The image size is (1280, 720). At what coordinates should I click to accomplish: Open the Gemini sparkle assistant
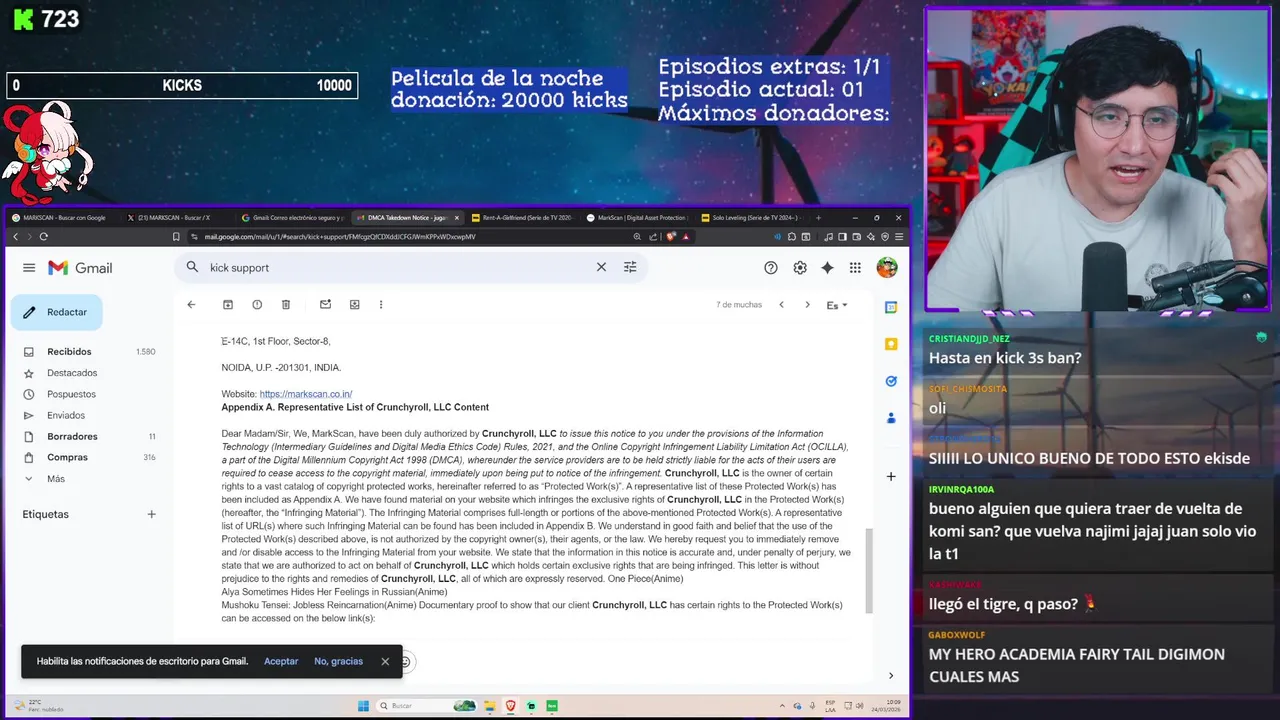click(x=827, y=268)
